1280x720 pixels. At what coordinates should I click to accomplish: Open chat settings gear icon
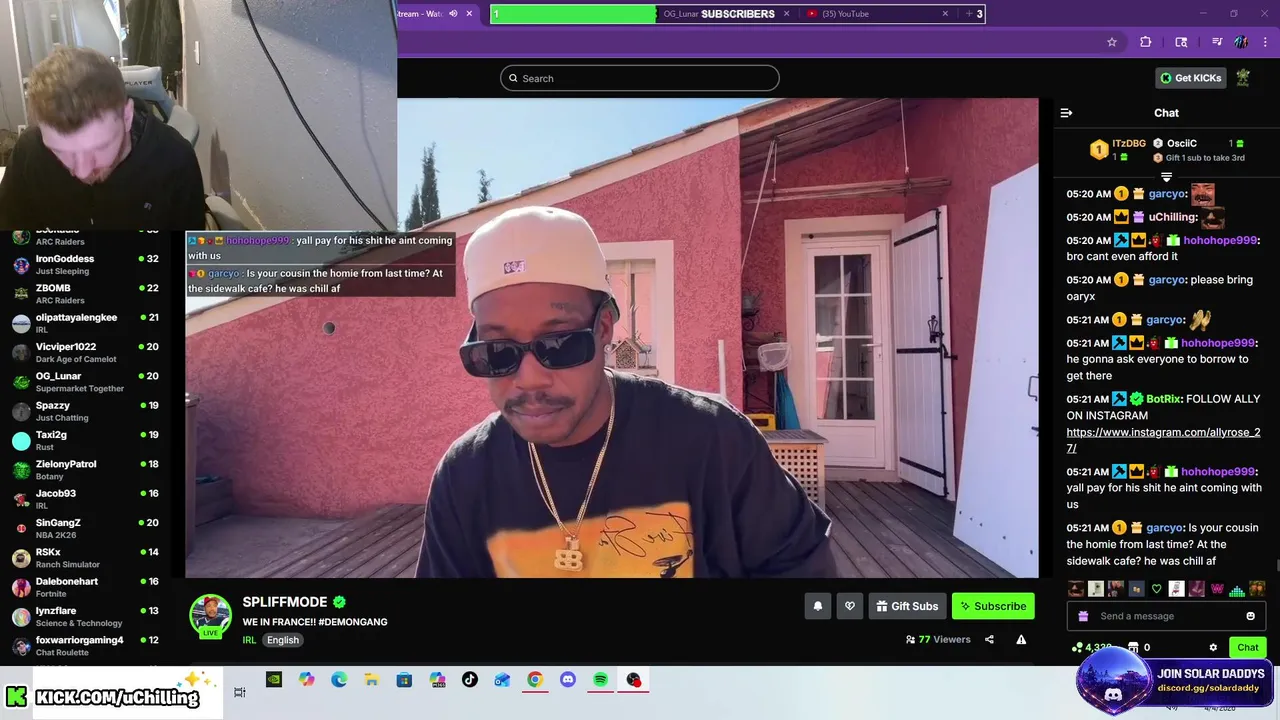tap(1213, 648)
